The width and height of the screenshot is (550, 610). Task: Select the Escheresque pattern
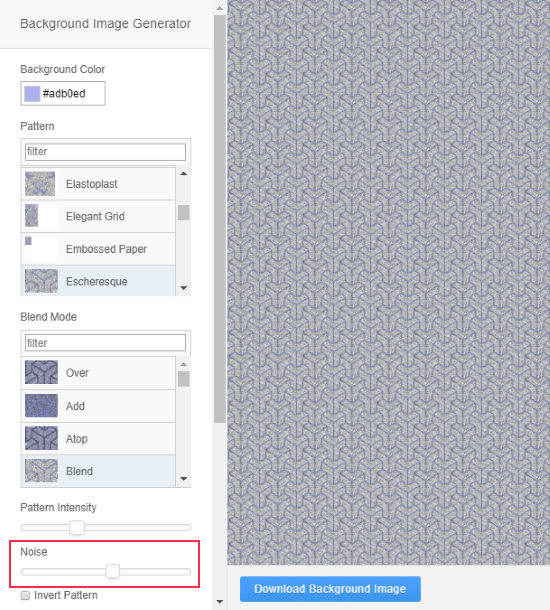[x=98, y=281]
